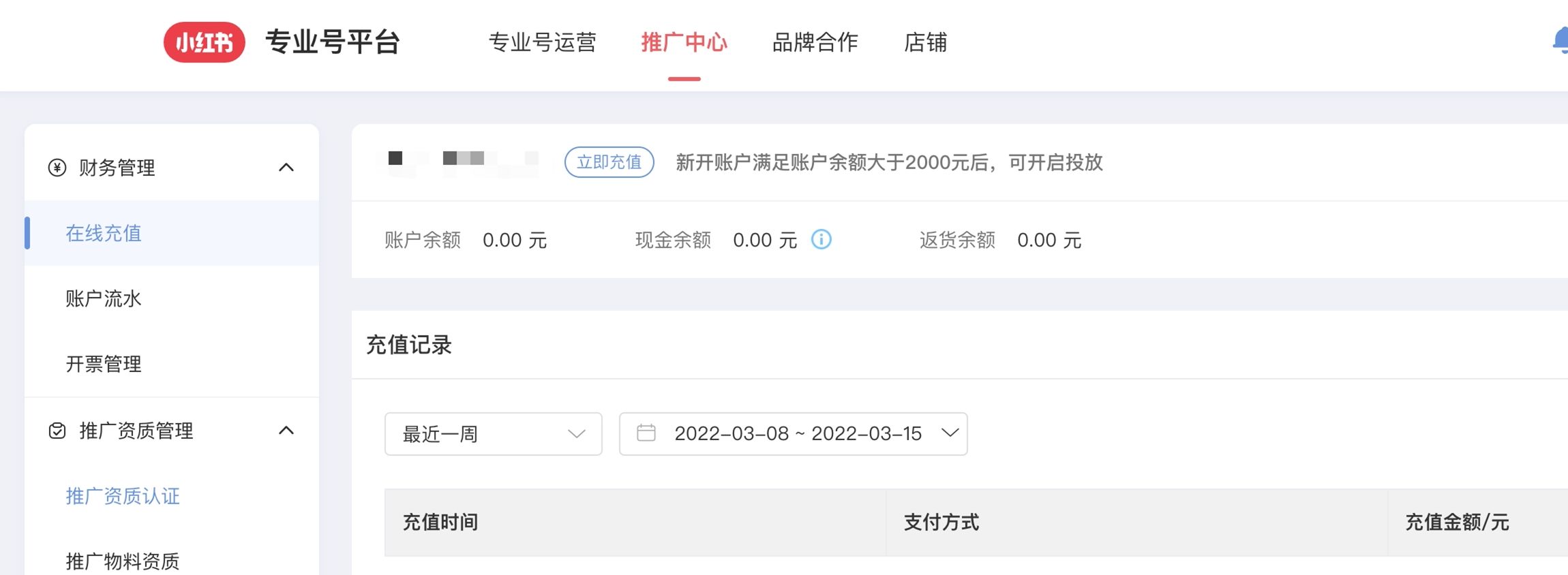This screenshot has height=575, width=1568.
Task: Collapse the 推广资质管理 section chevron
Action: coord(286,431)
